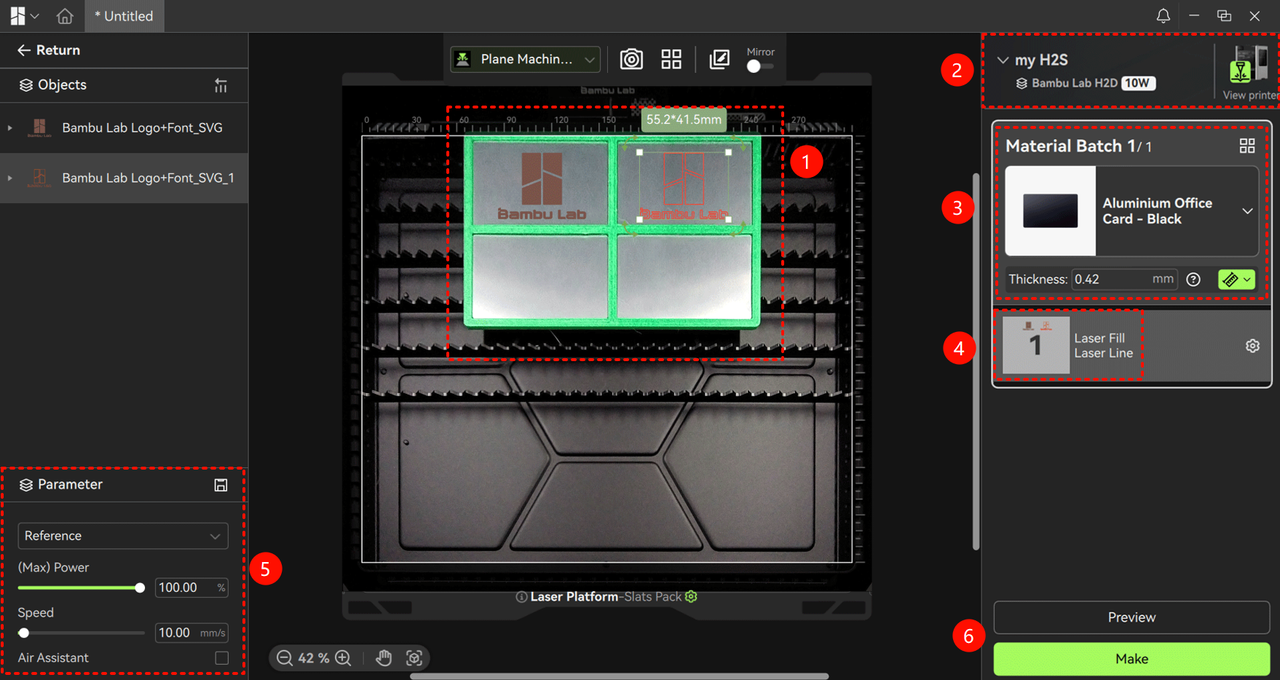Click the Objects panel header
The height and width of the screenshot is (680, 1280).
pyautogui.click(x=124, y=85)
